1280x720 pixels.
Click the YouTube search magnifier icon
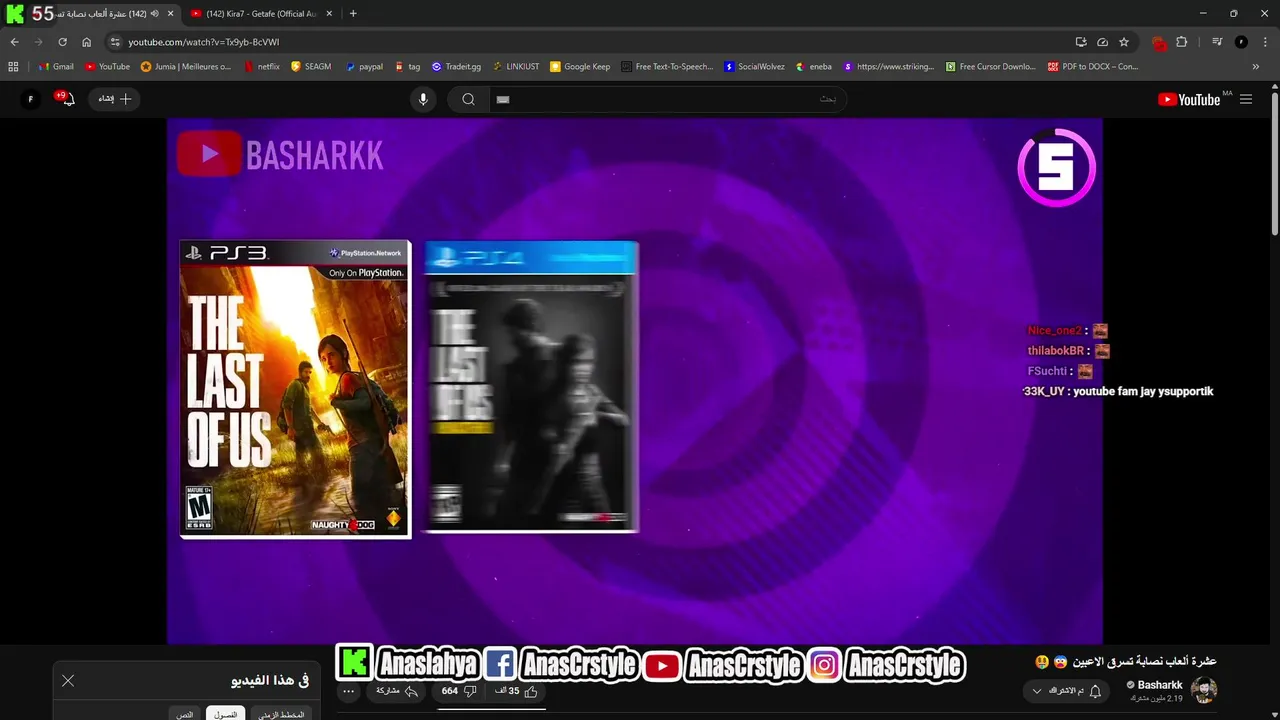(468, 99)
